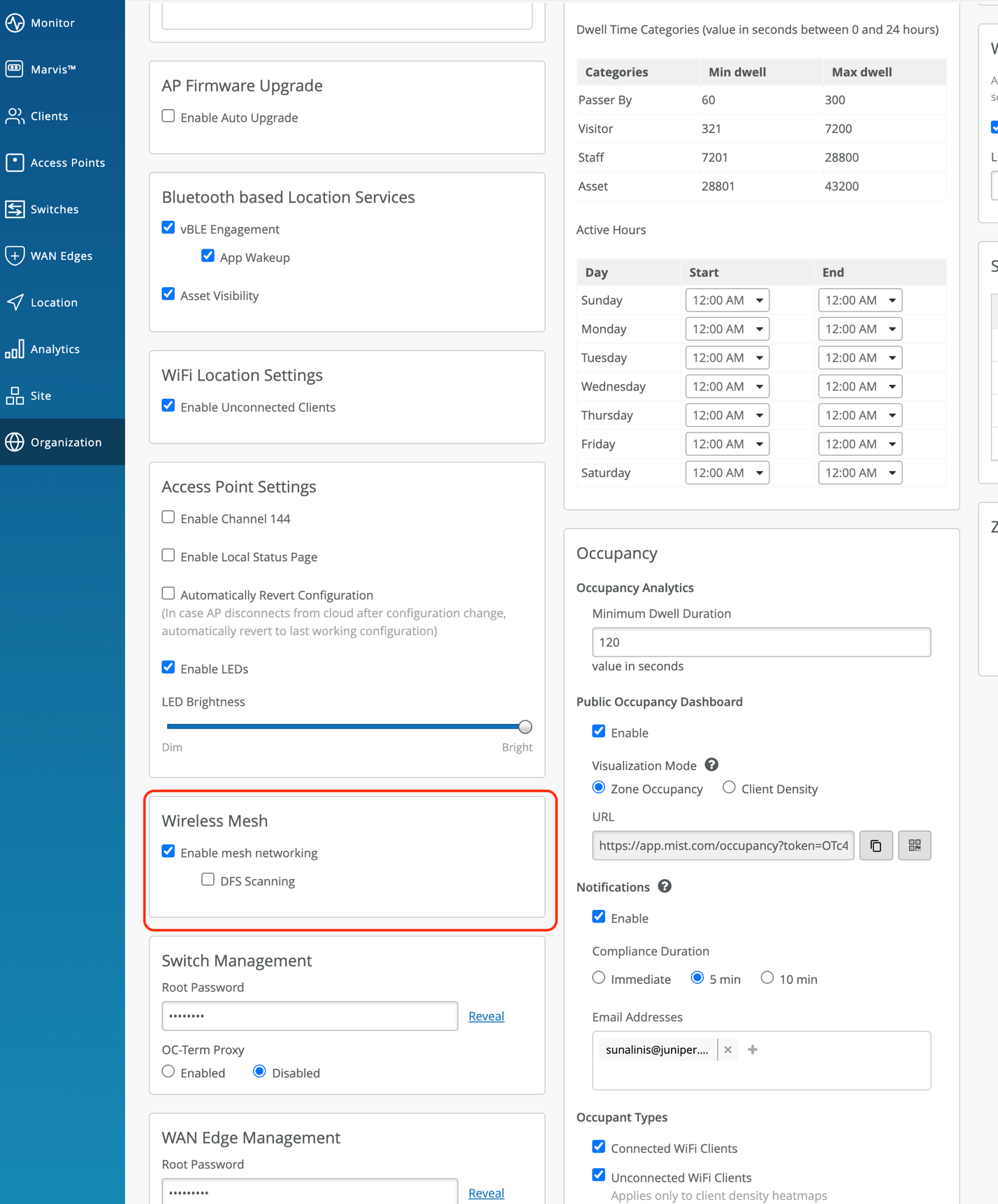Remove the sunalinis email address tag
The image size is (998, 1204).
[x=728, y=1050]
